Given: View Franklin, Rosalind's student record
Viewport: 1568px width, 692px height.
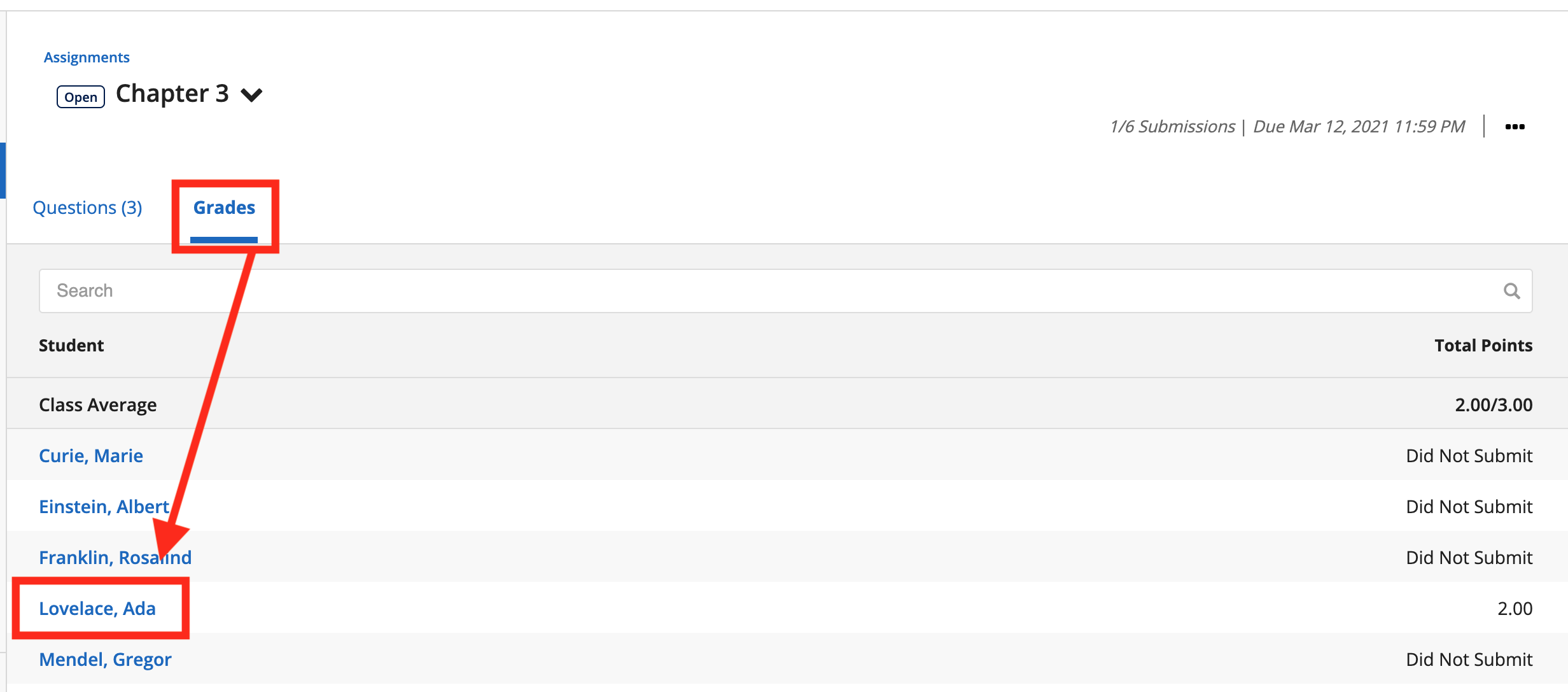Looking at the screenshot, I should point(115,558).
